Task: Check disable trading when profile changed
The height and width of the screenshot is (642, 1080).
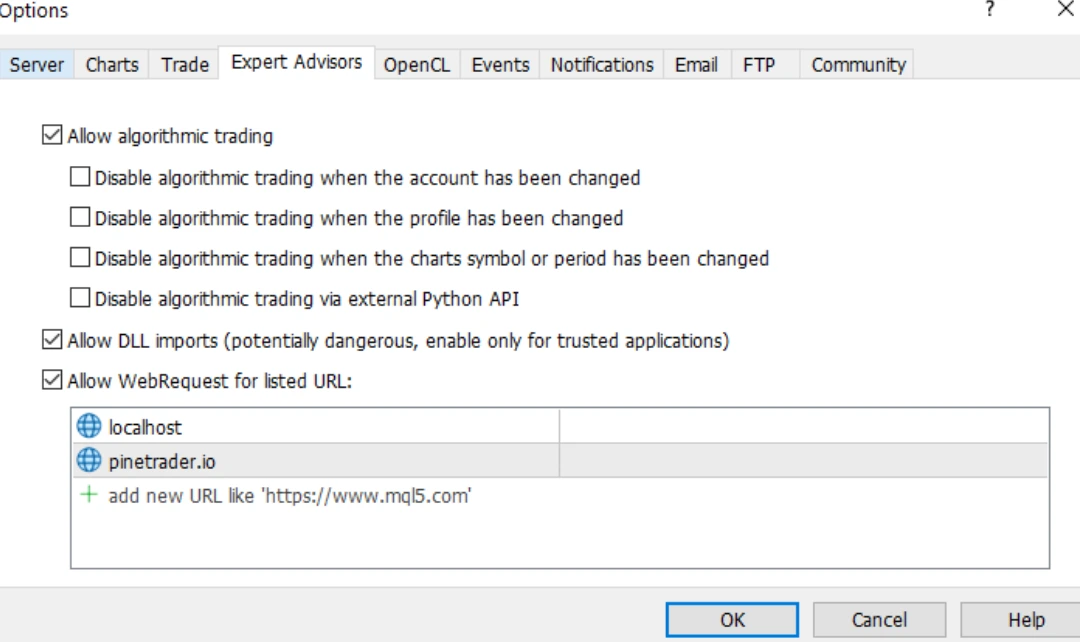Action: click(x=80, y=218)
